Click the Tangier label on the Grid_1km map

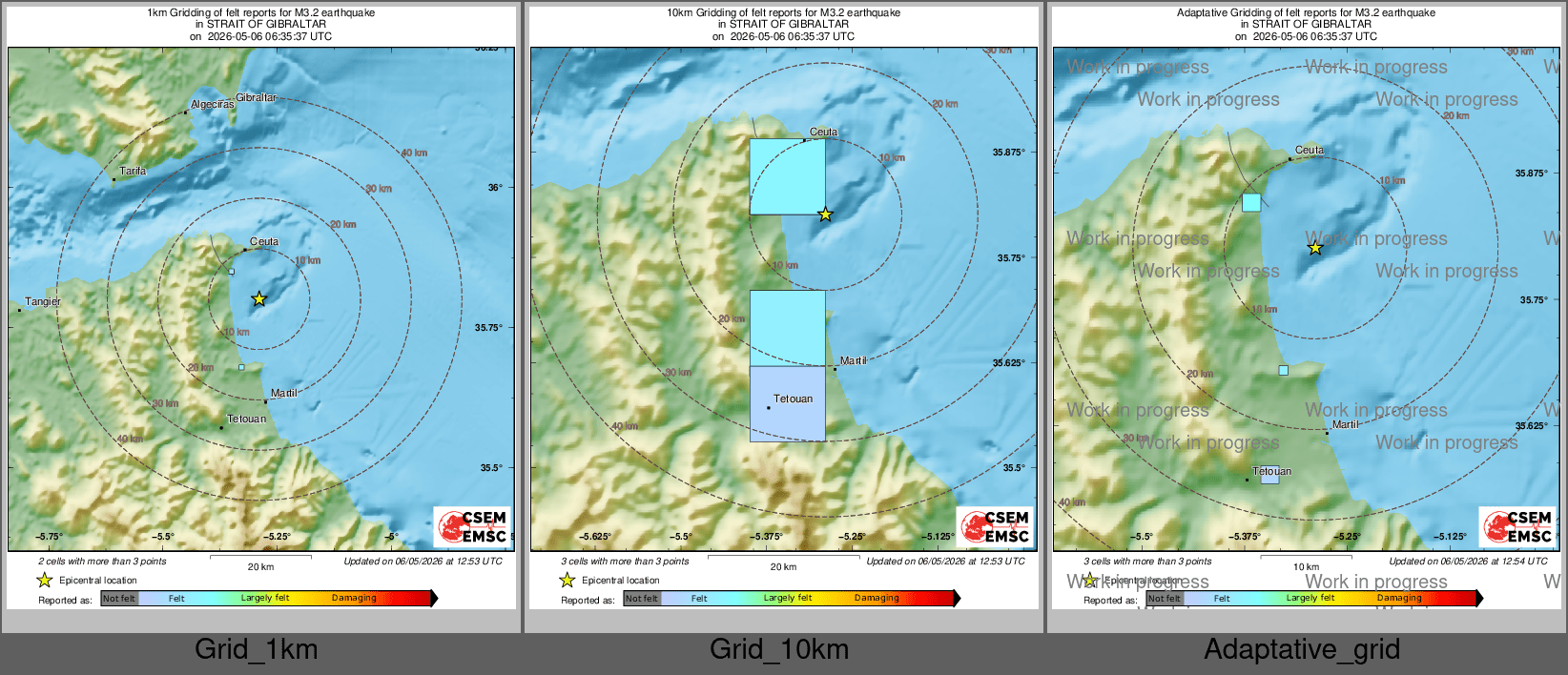click(43, 302)
